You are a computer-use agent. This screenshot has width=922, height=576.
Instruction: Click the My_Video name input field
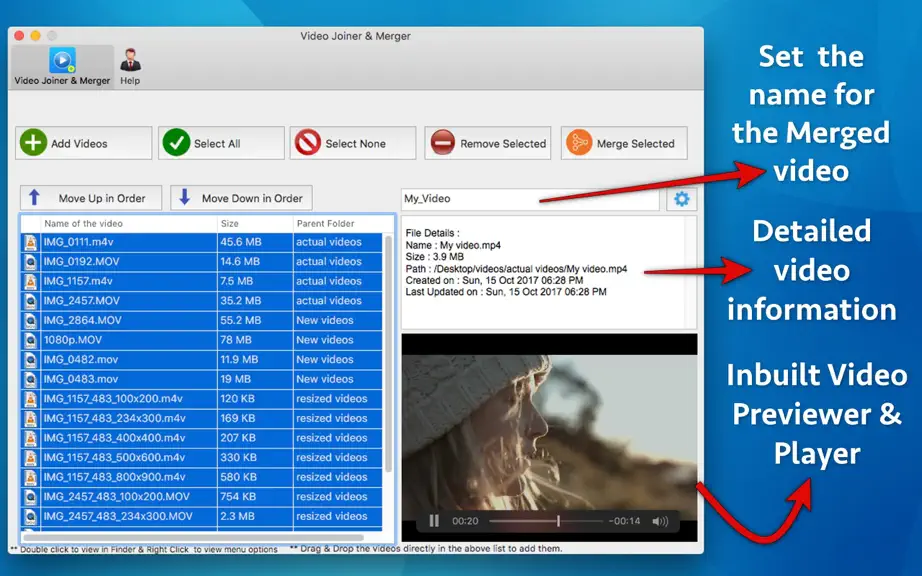click(x=530, y=199)
